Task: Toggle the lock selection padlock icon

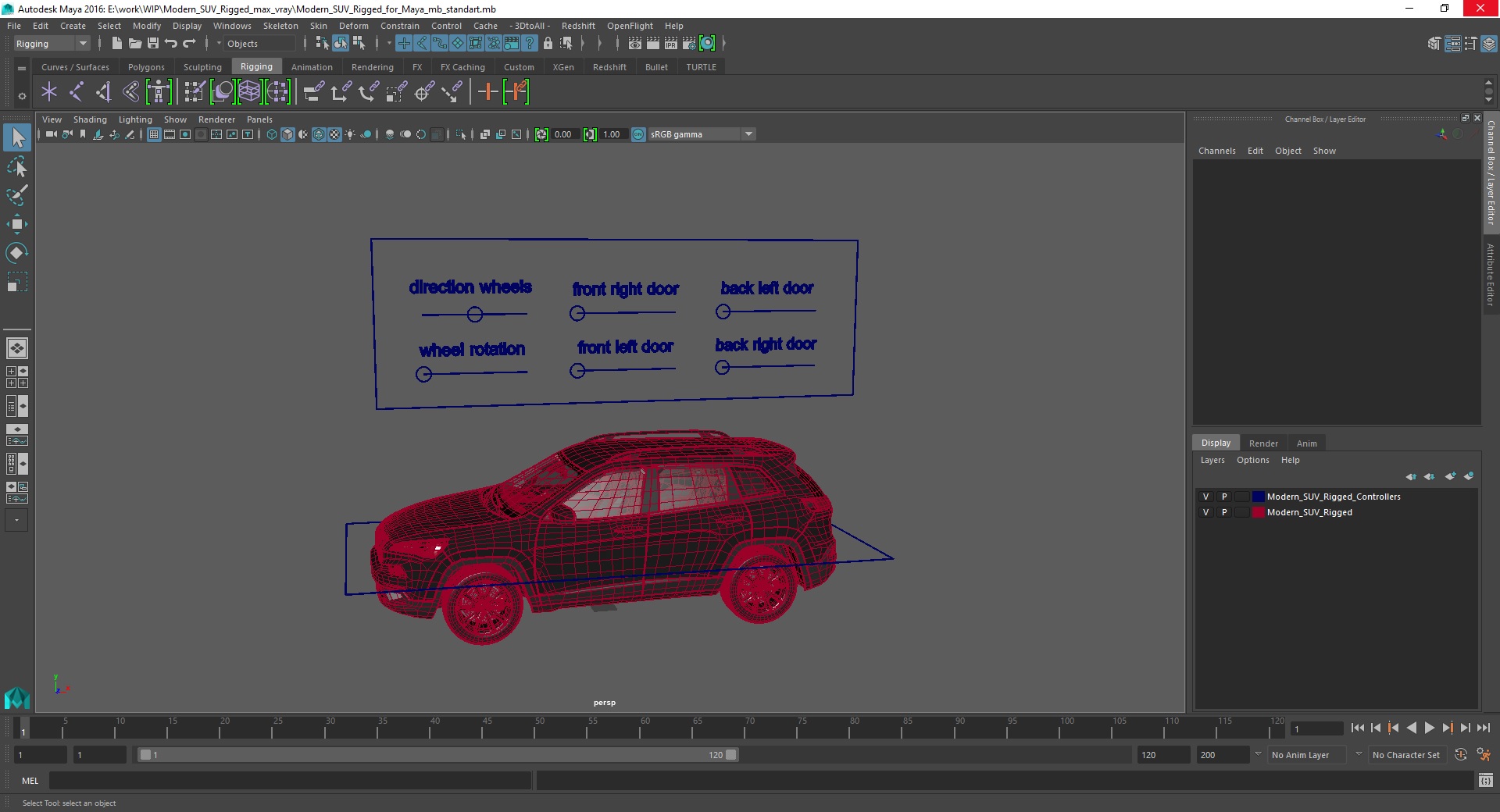Action: coord(548,44)
